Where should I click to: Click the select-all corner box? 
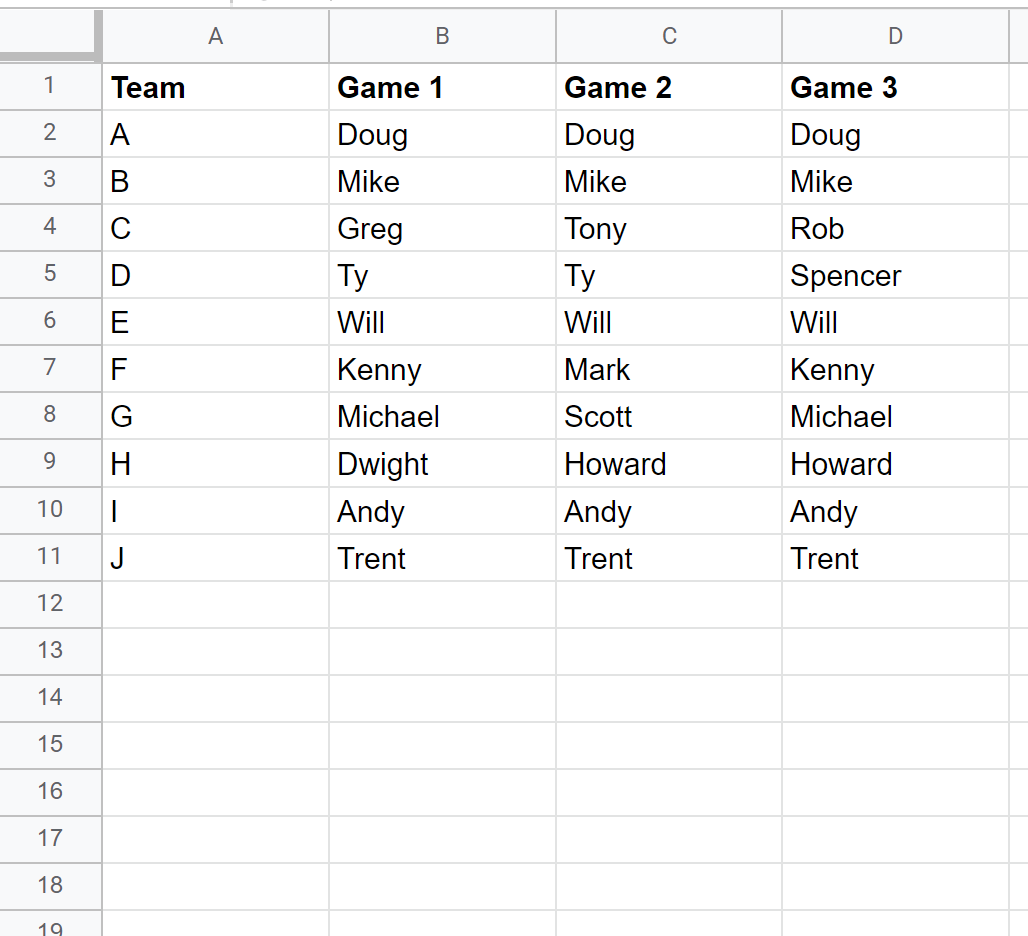point(50,36)
